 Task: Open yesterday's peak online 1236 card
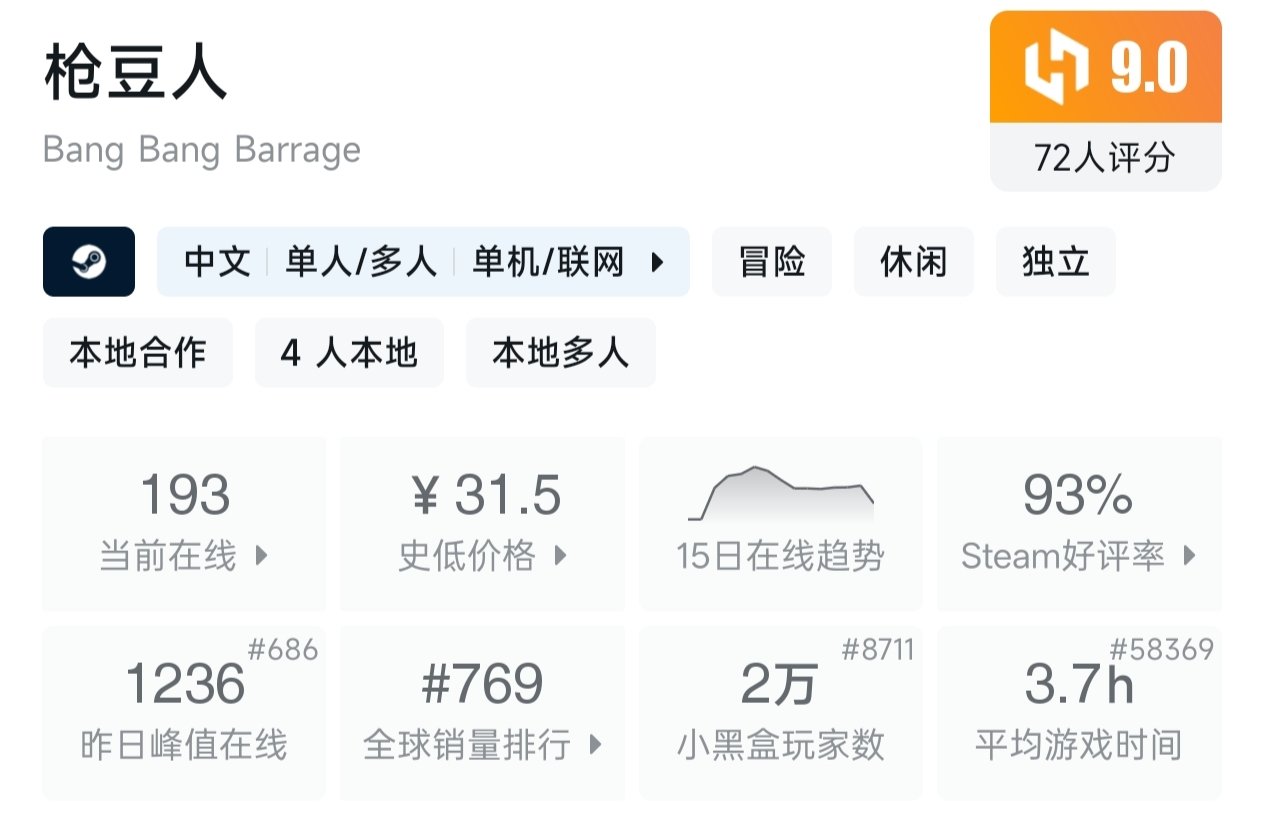click(x=184, y=712)
